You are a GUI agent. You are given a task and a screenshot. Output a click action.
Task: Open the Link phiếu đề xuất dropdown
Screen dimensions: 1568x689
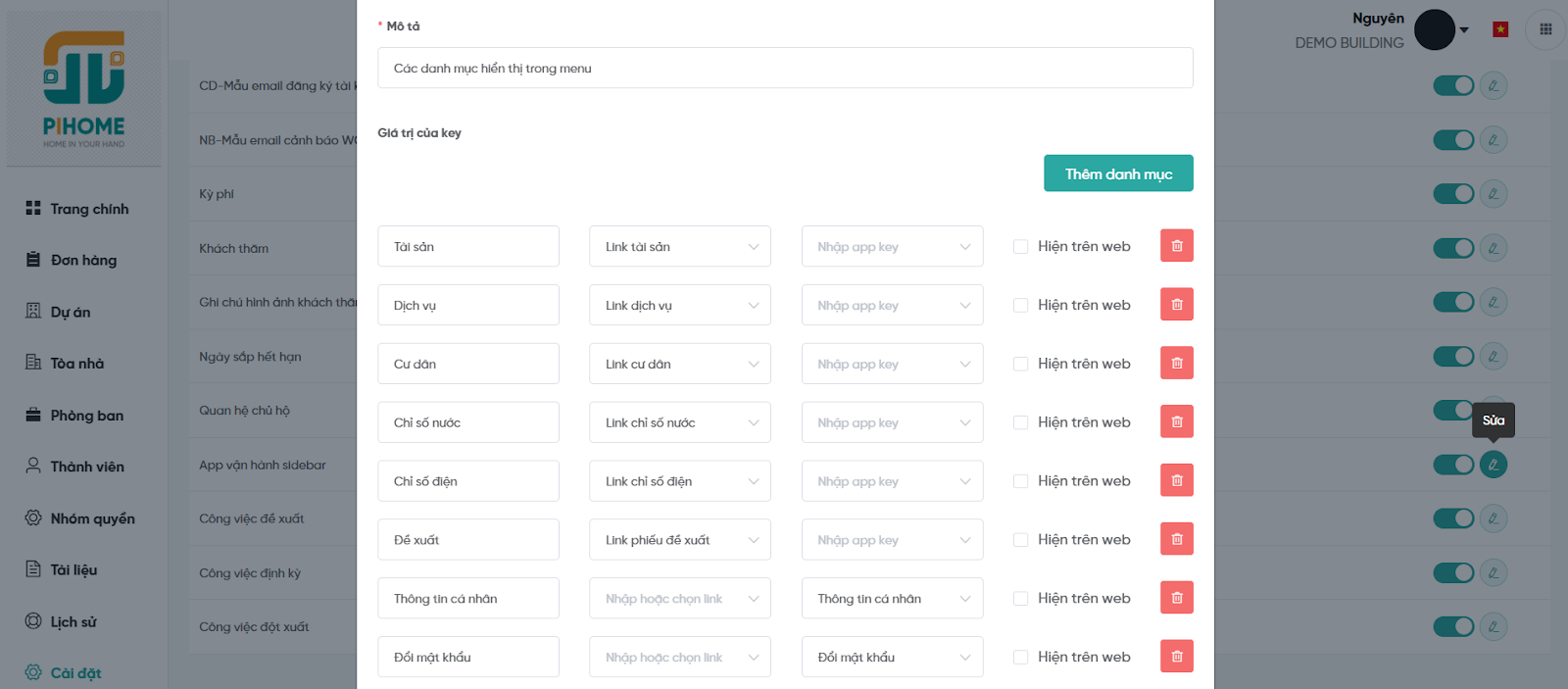coord(679,540)
